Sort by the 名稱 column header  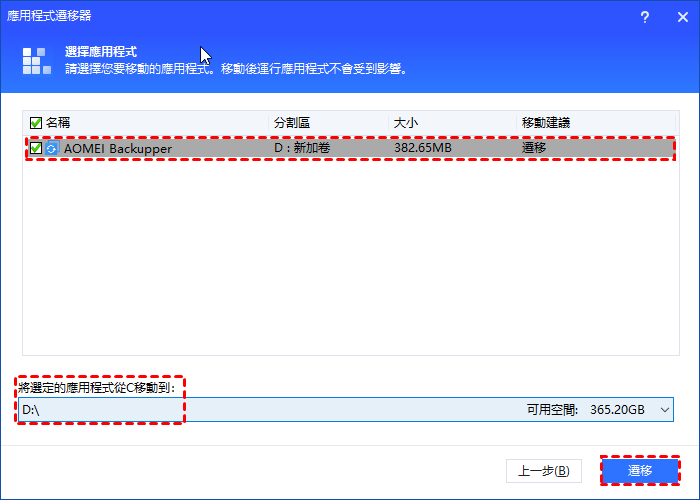point(150,122)
